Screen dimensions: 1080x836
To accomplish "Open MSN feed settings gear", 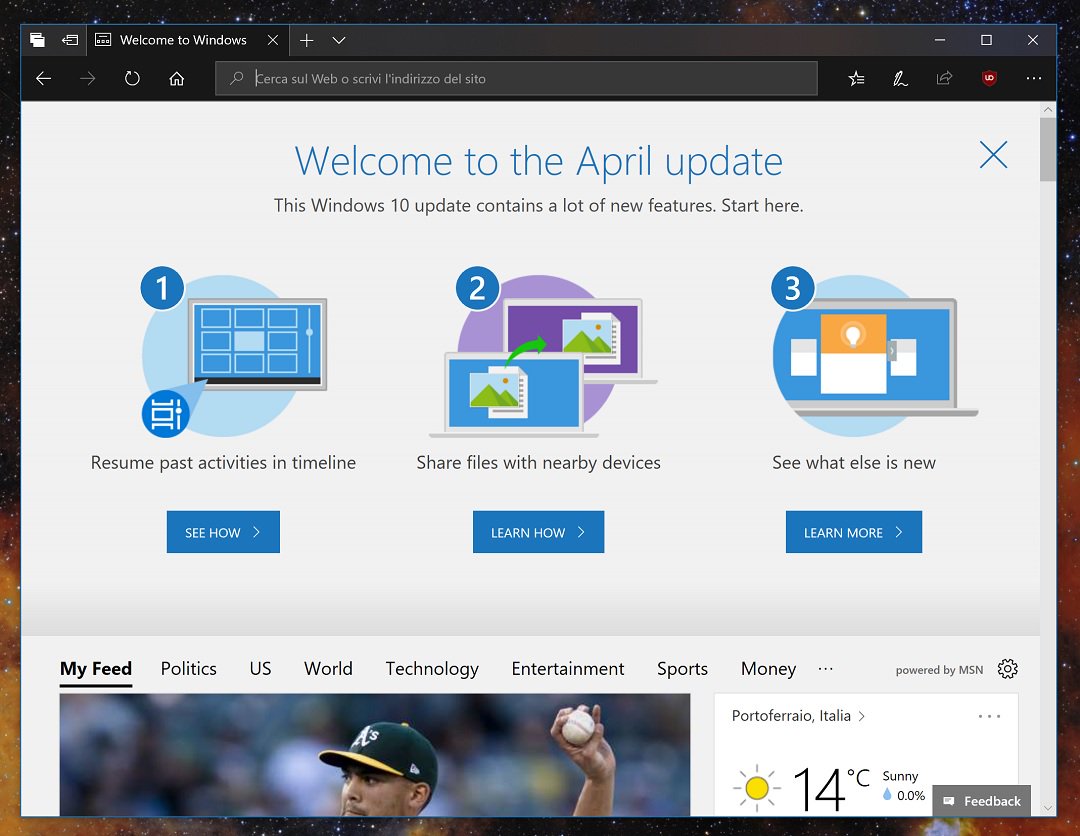I will click(1007, 669).
